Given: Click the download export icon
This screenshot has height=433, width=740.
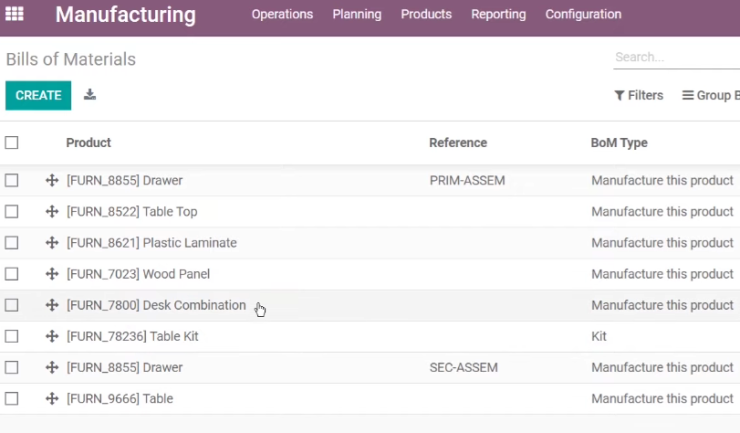Looking at the screenshot, I should pyautogui.click(x=90, y=95).
